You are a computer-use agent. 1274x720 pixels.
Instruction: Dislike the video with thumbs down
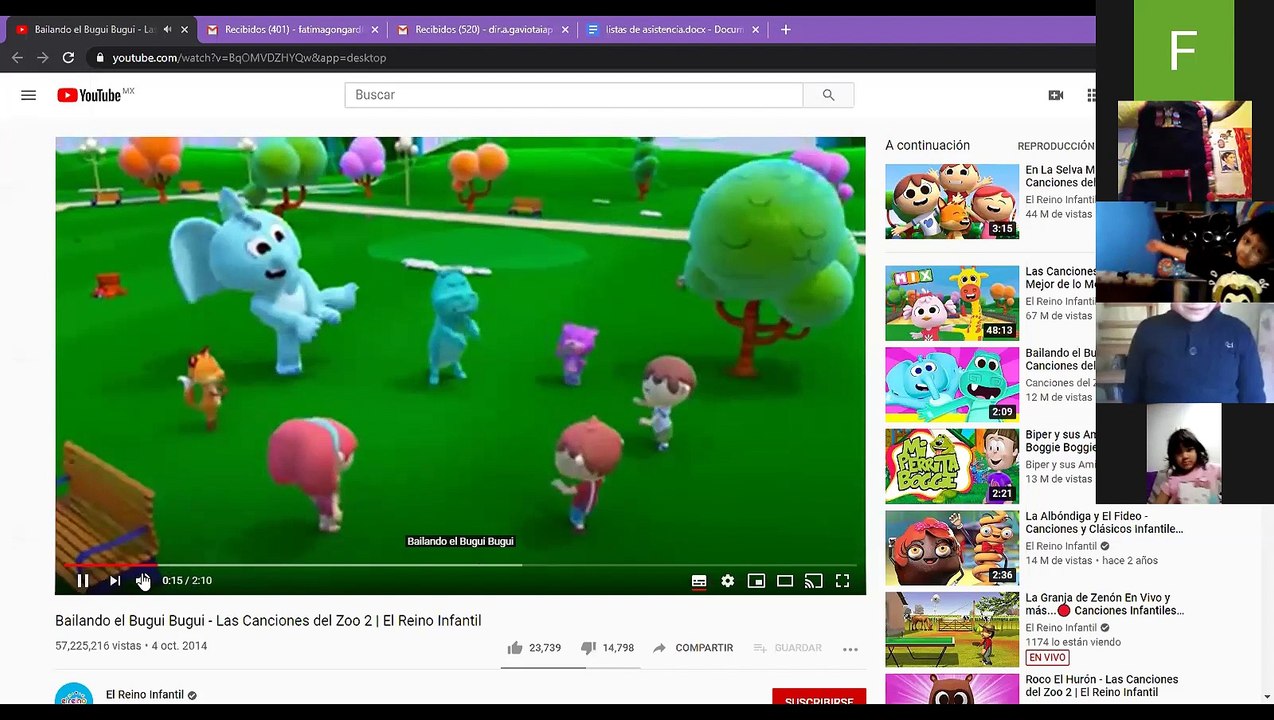[x=588, y=648]
